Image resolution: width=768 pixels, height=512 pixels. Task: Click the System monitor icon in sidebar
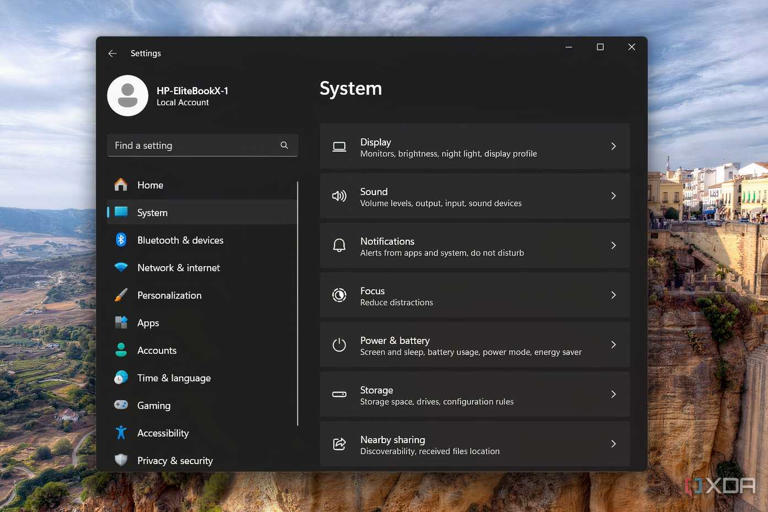tap(121, 212)
